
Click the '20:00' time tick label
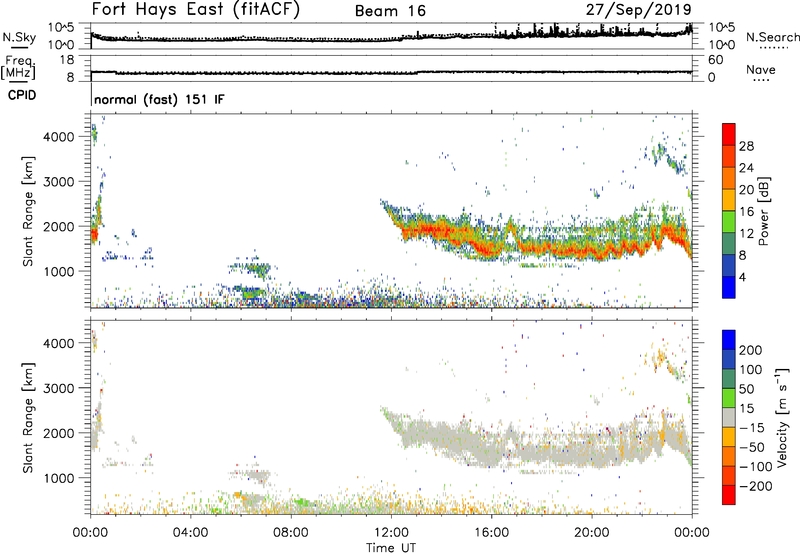(592, 533)
